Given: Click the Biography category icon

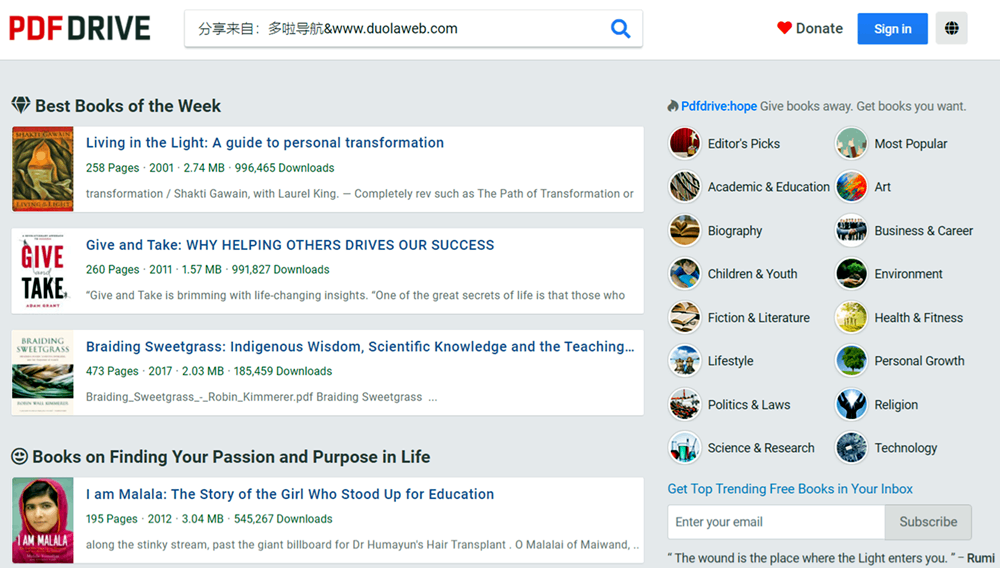Looking at the screenshot, I should coord(684,230).
